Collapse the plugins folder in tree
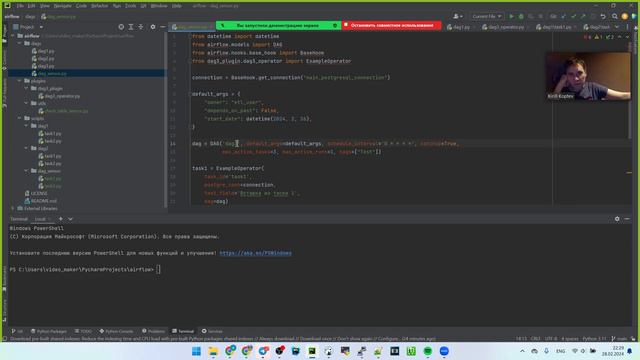This screenshot has width=640, height=360. [20, 81]
